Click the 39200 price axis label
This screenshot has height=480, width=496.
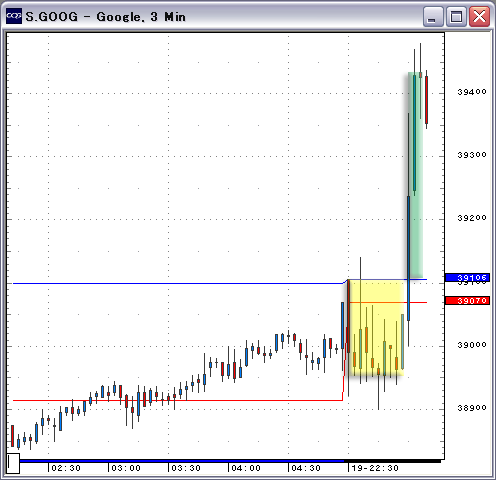tap(472, 218)
